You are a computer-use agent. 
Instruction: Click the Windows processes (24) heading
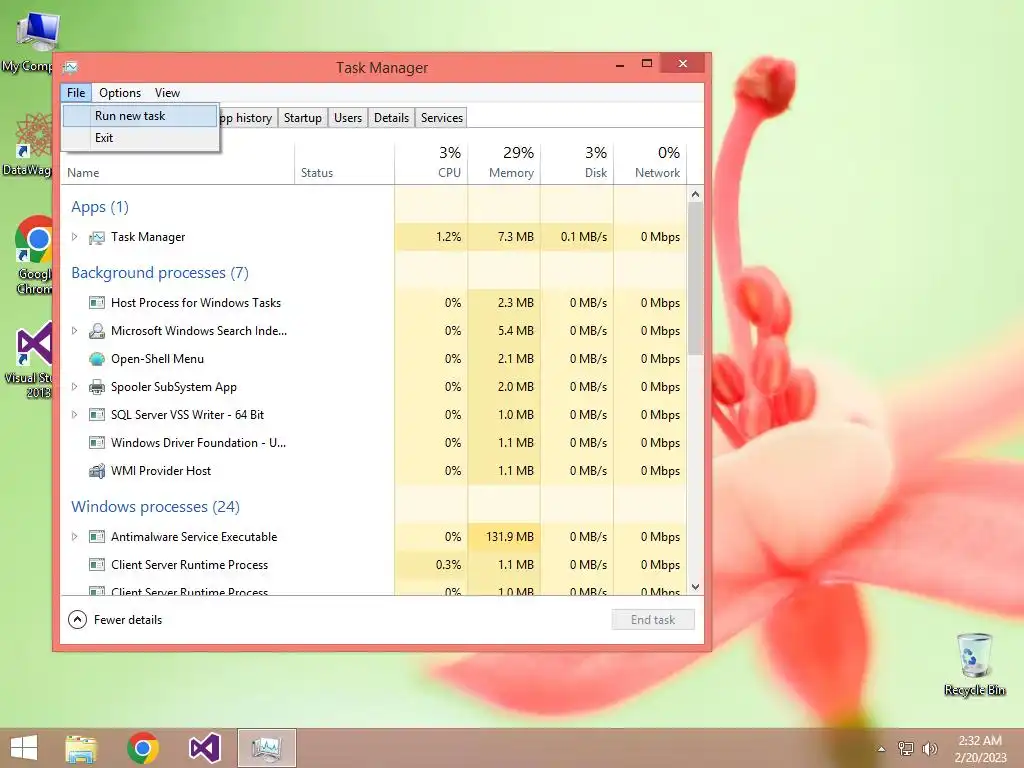coord(155,506)
